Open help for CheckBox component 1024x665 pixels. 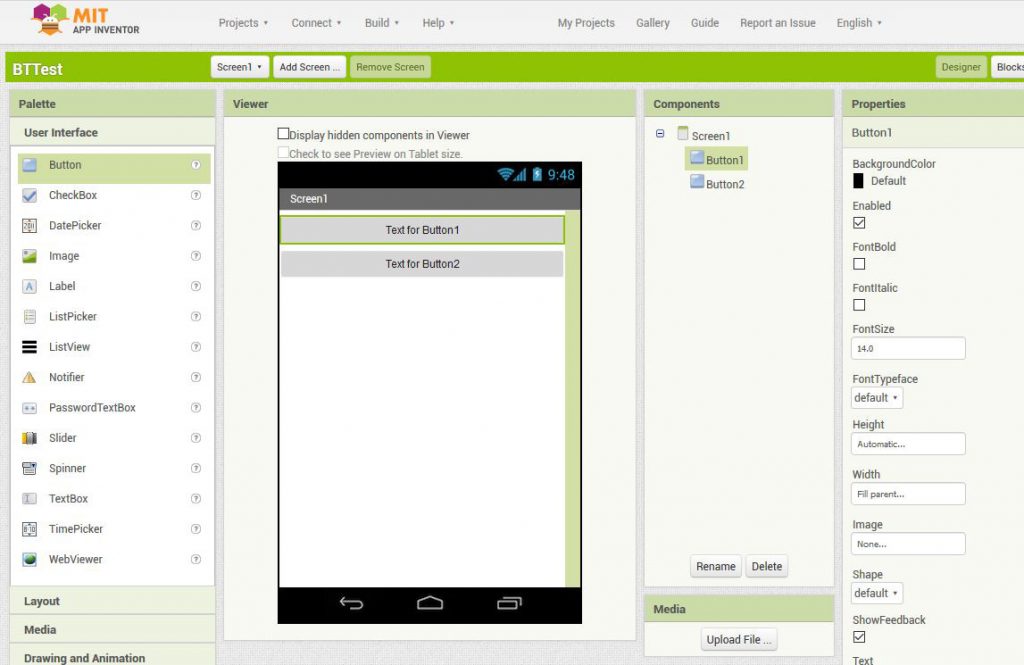click(x=196, y=195)
